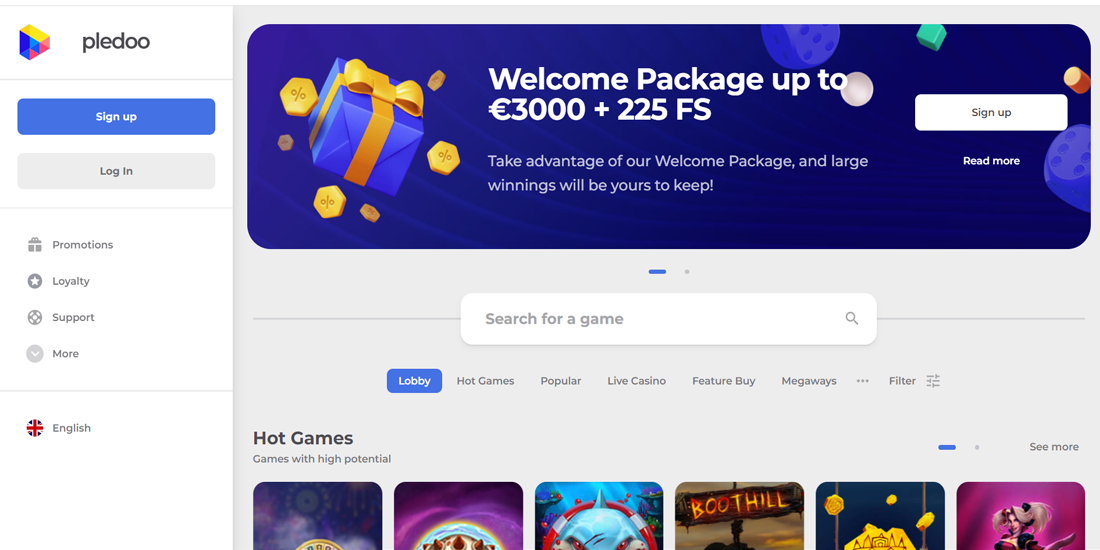The height and width of the screenshot is (550, 1100).
Task: Click the Loyalty star icon
Action: (x=34, y=281)
